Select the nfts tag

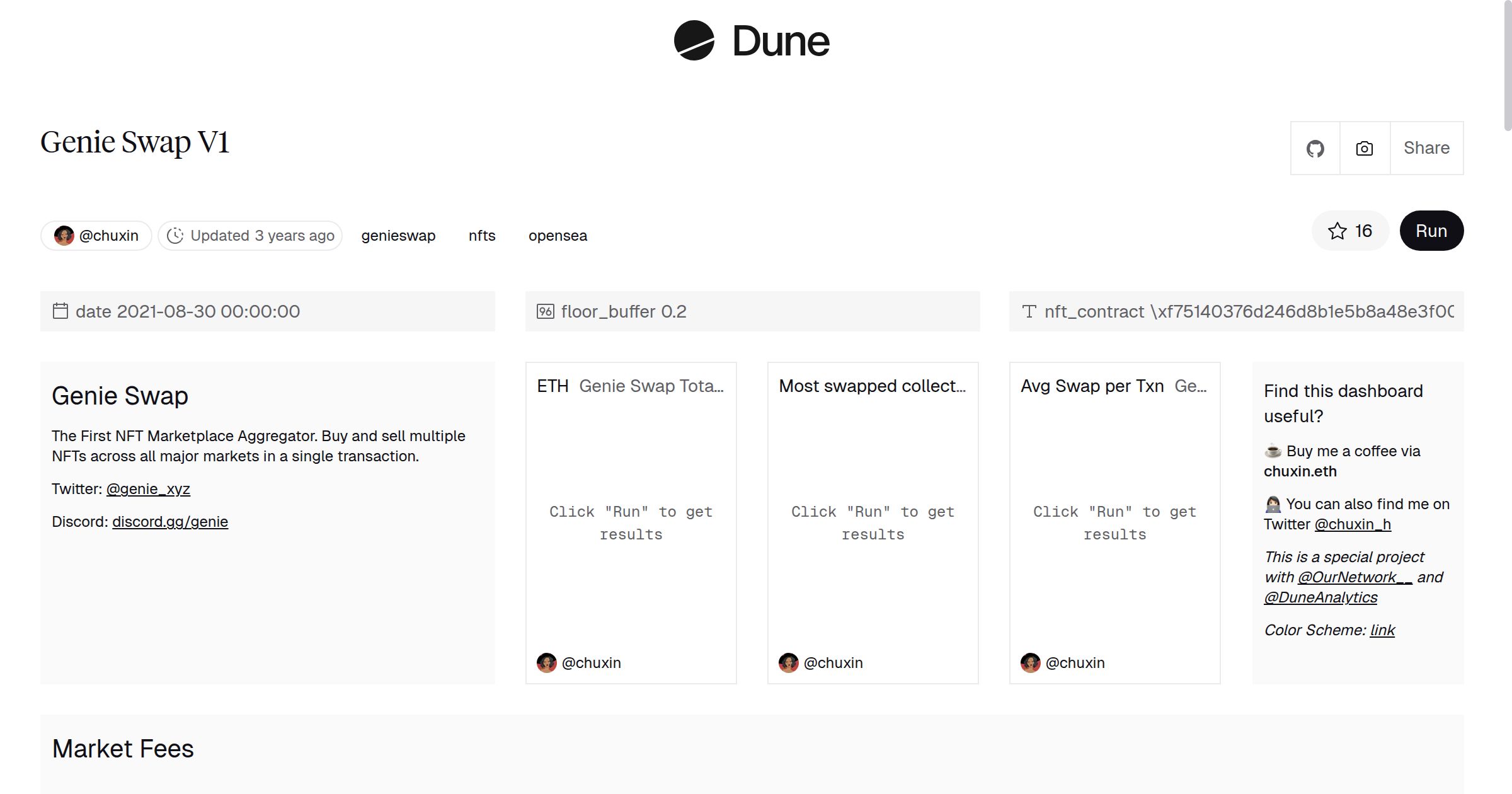tap(482, 236)
